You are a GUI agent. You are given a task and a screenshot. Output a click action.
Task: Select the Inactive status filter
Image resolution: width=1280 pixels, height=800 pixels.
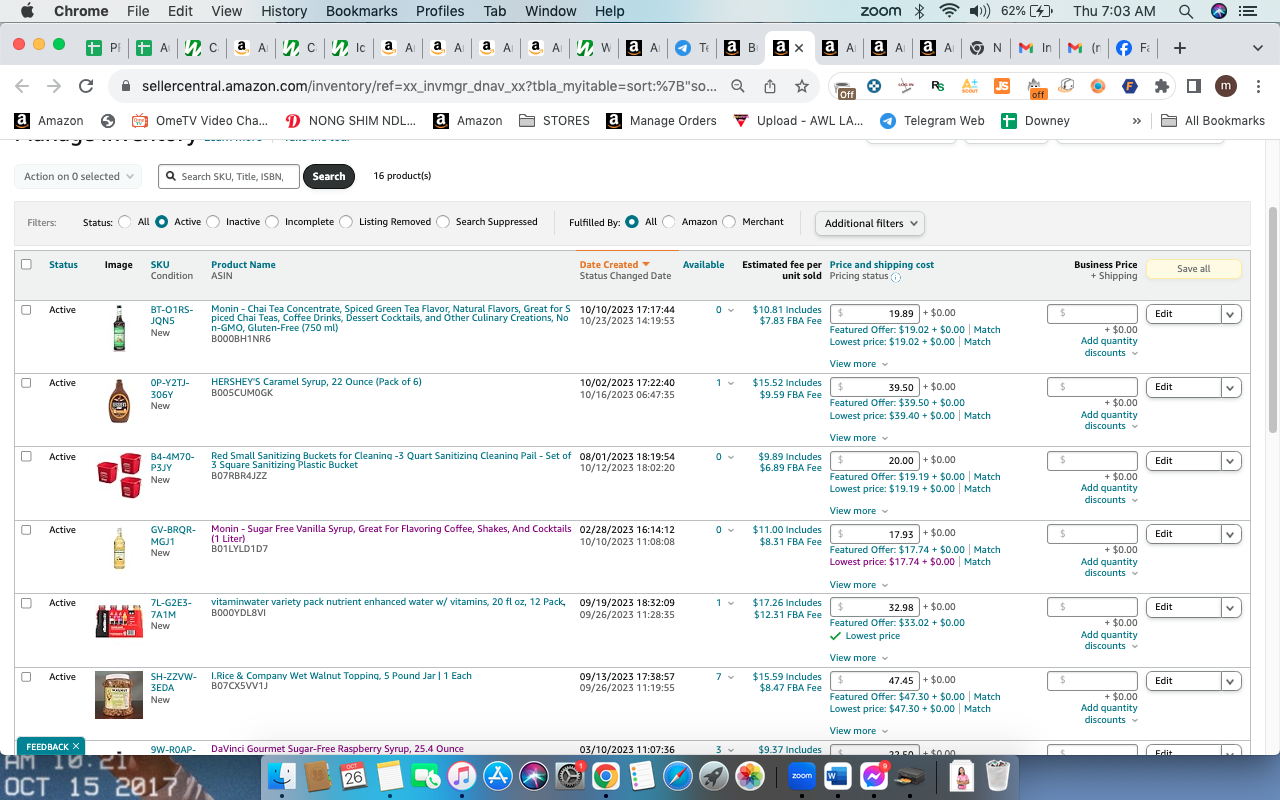[x=213, y=222]
